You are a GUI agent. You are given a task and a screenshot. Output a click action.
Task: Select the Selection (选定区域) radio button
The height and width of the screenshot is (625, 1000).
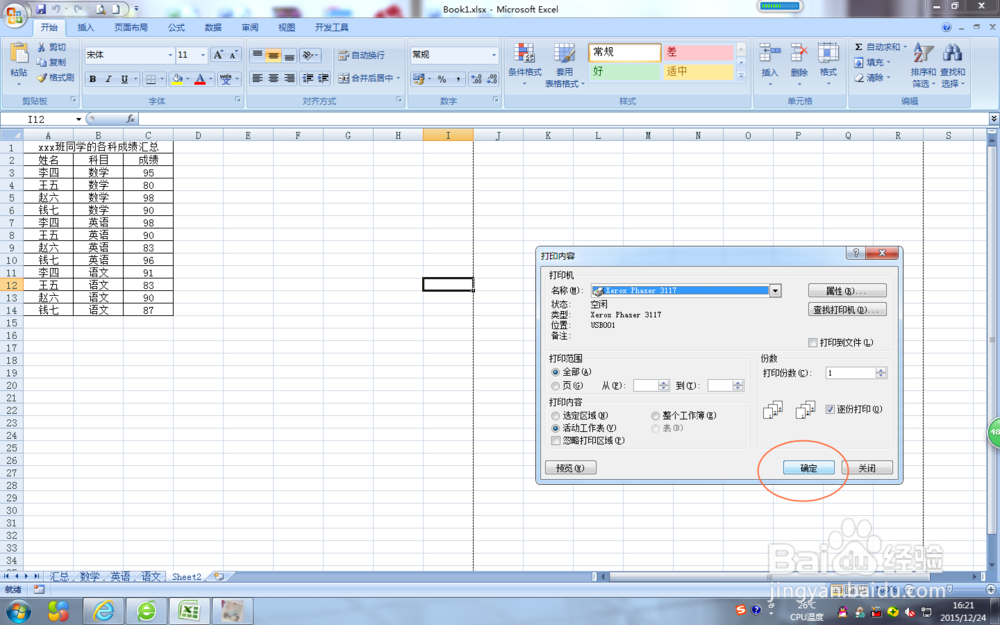tap(555, 416)
